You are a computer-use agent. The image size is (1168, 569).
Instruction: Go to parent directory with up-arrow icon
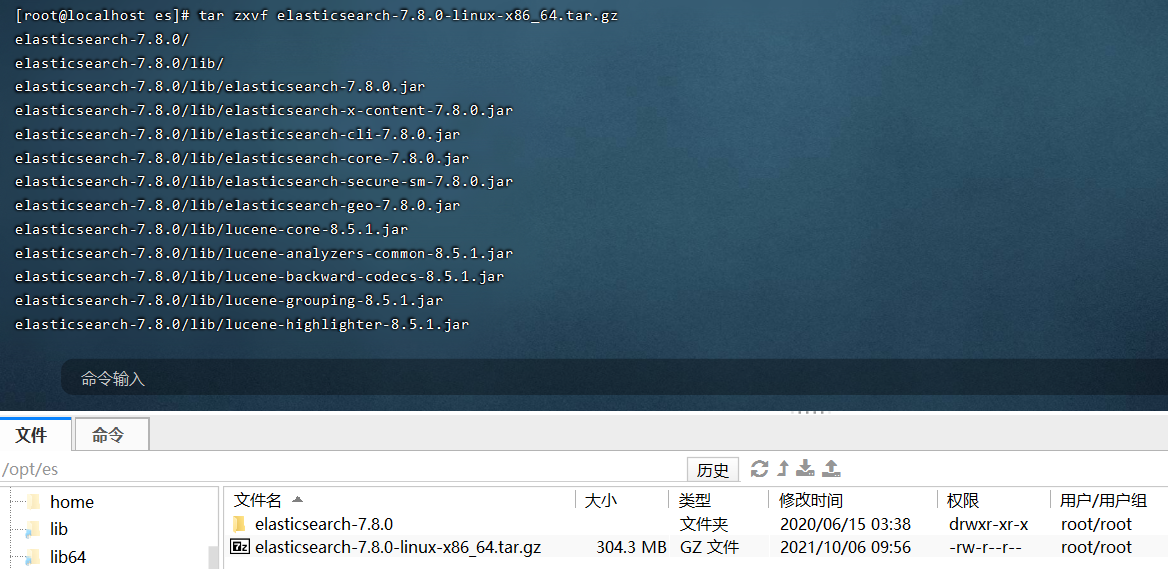[x=783, y=469]
